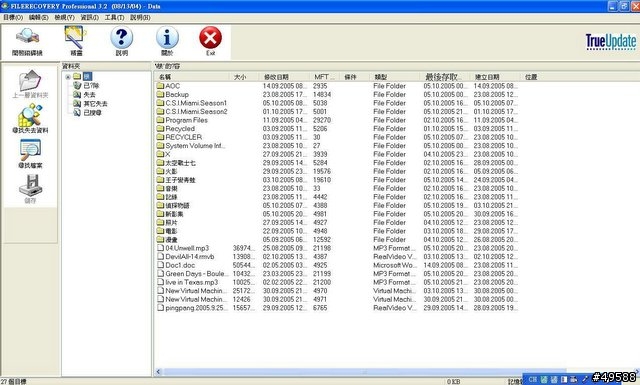Sort by the 最後存取 last access header
Image resolution: width=640 pixels, height=385 pixels.
[445, 77]
